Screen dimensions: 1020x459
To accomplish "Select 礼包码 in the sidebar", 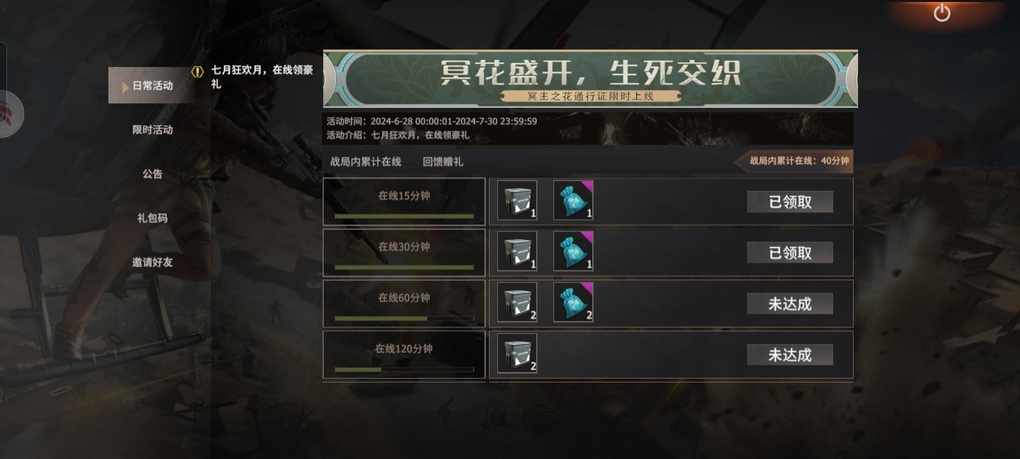I will (153, 218).
